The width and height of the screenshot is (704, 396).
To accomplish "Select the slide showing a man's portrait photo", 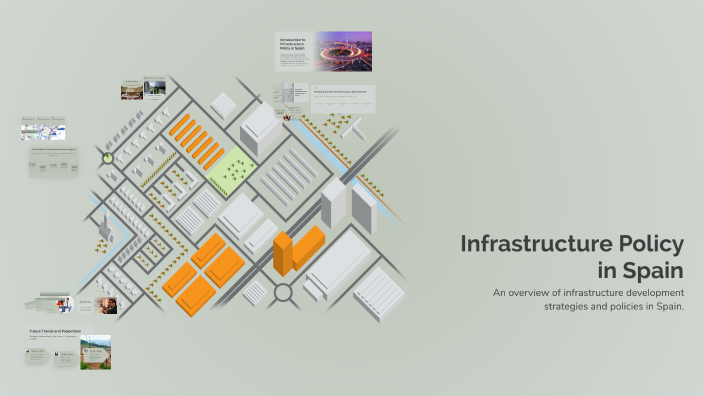I will [98, 305].
